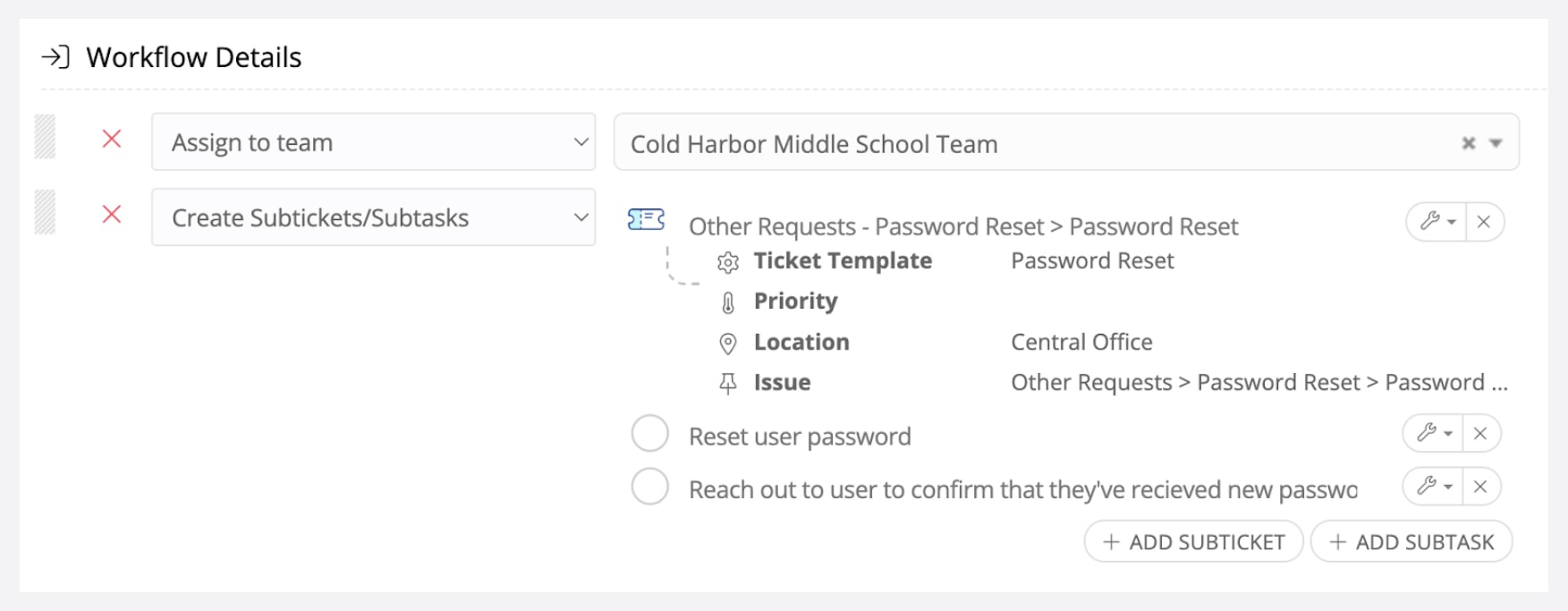Open Cold Harbor Middle School Team selector arrow
The width and height of the screenshot is (1568, 611).
(x=1496, y=143)
